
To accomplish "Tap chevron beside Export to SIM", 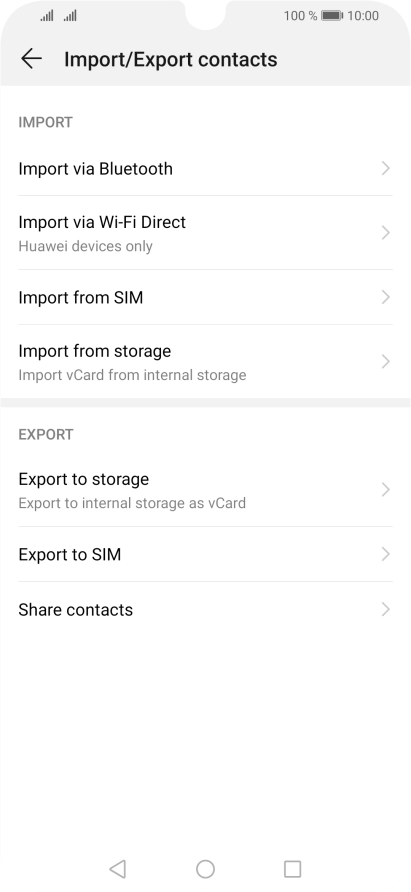I will pyautogui.click(x=386, y=554).
